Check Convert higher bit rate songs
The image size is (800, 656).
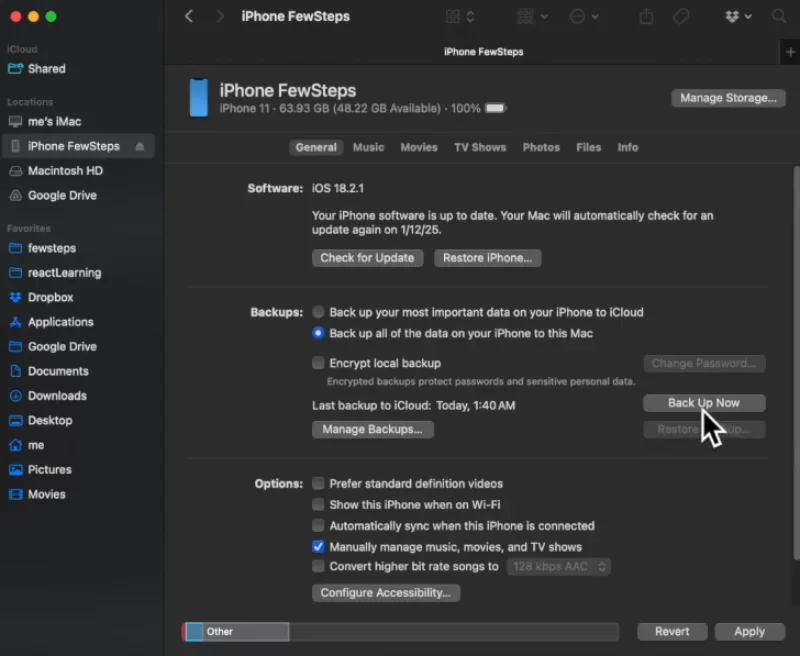[318, 566]
